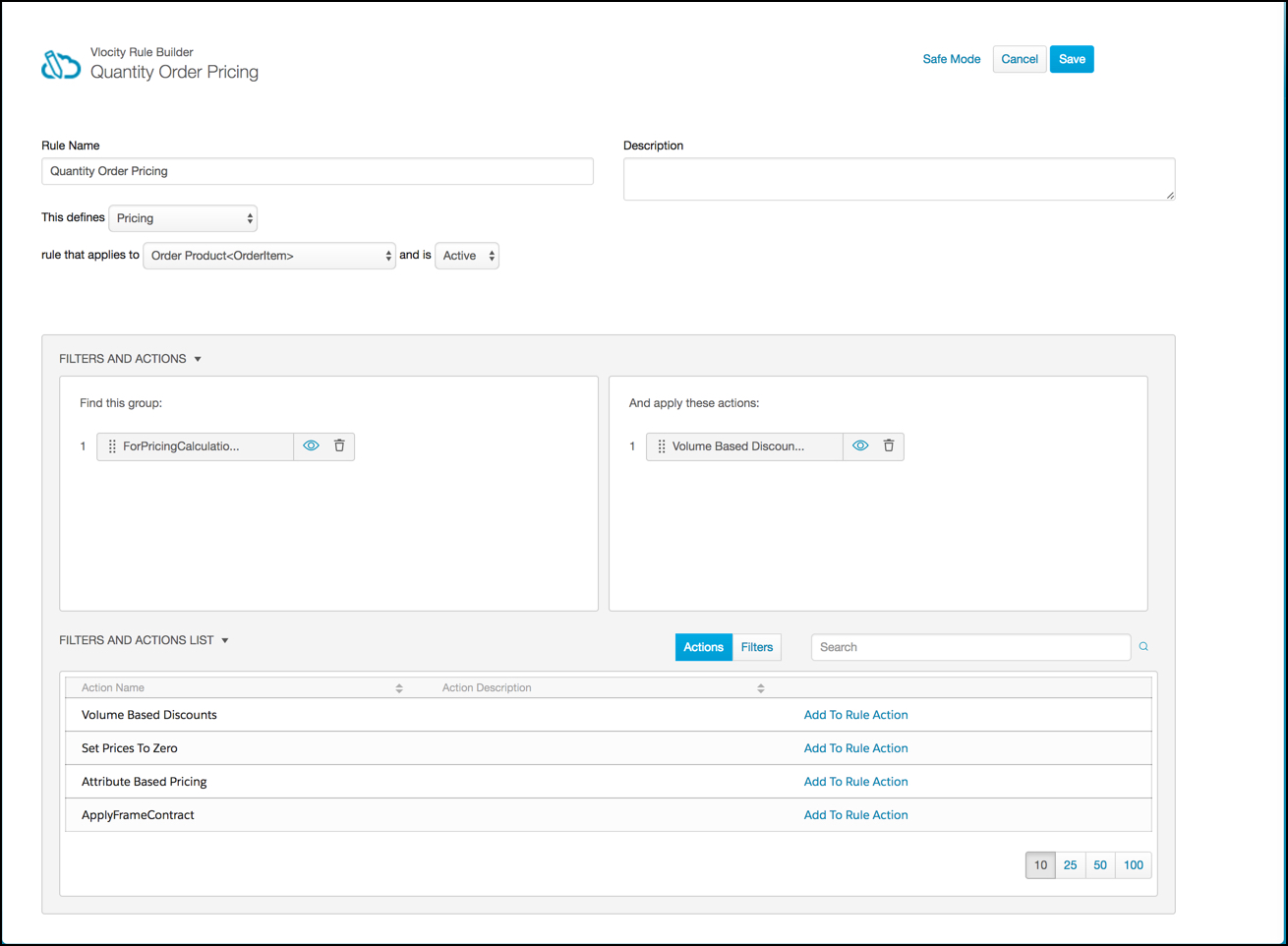Click 'Volume Based Discounts' action name
This screenshot has width=1288, height=946.
pyautogui.click(x=149, y=715)
